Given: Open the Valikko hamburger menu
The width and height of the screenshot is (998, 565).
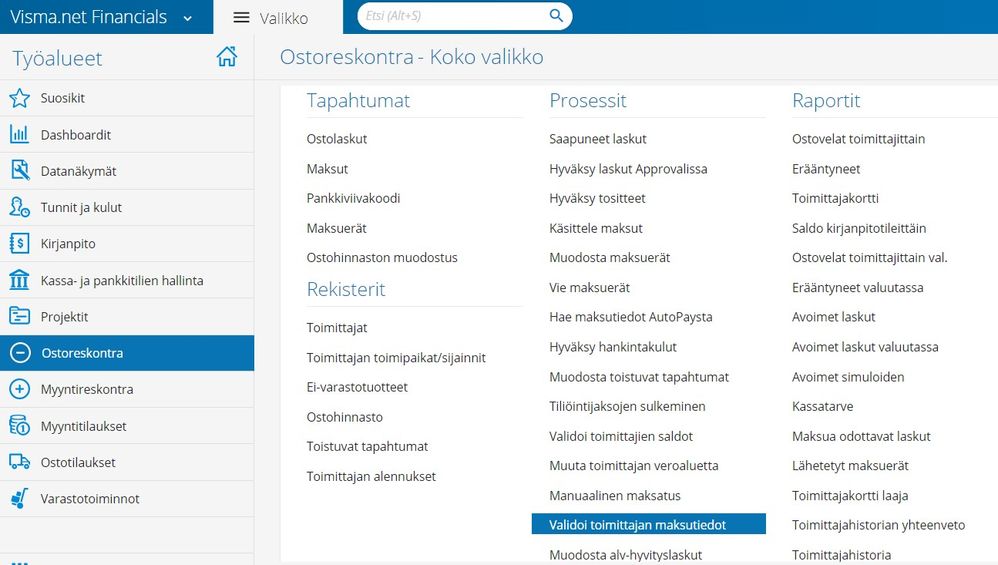Looking at the screenshot, I should point(241,18).
